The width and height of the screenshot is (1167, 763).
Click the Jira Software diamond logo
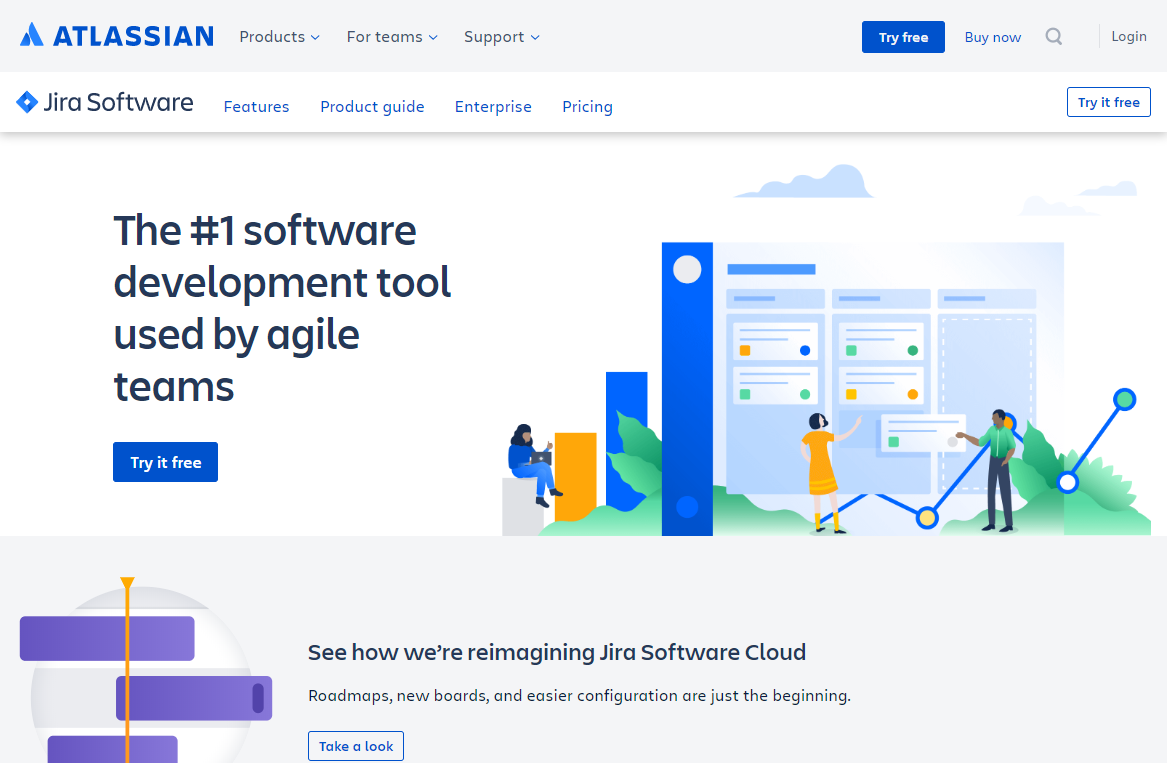click(x=104, y=102)
